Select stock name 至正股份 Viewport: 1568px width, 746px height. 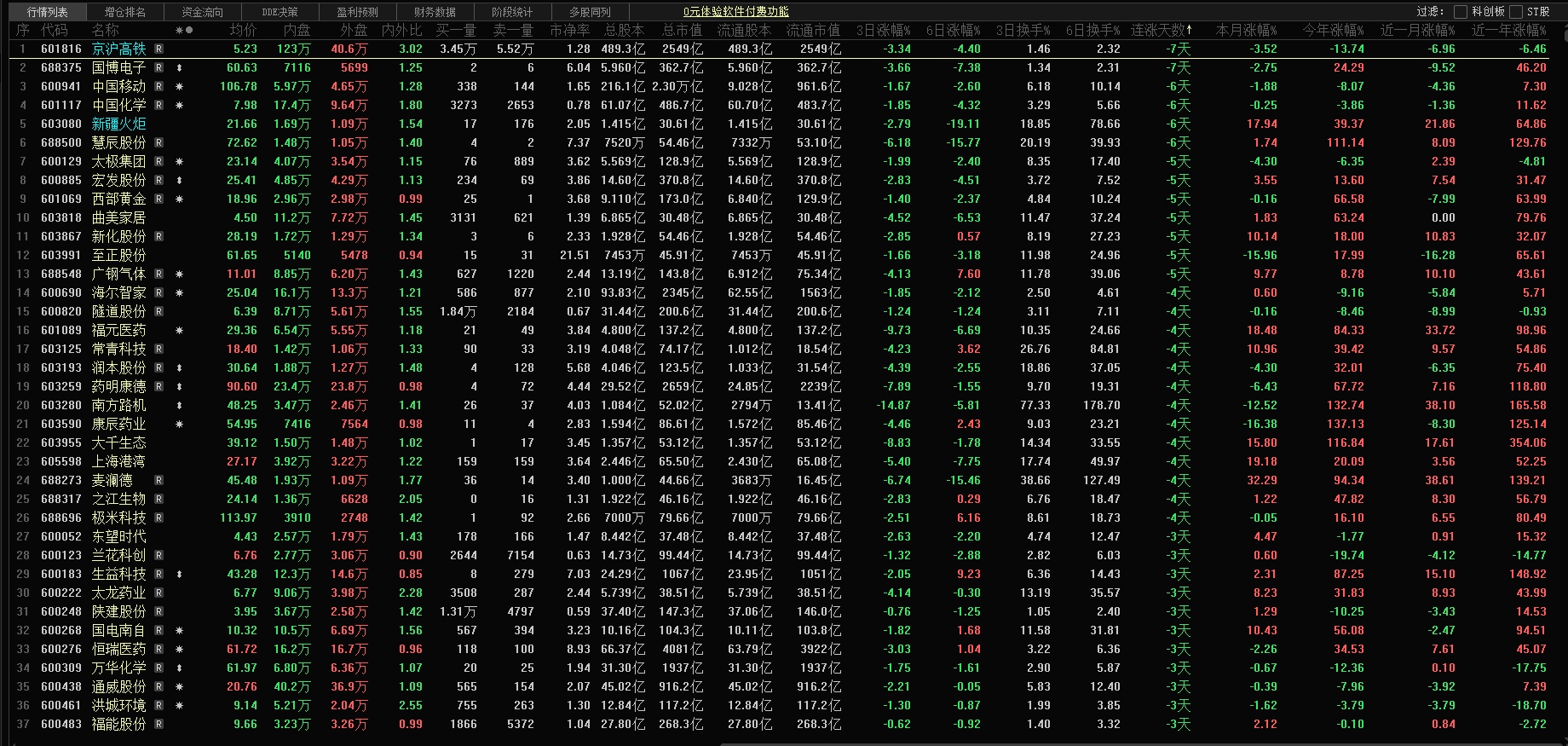click(118, 256)
